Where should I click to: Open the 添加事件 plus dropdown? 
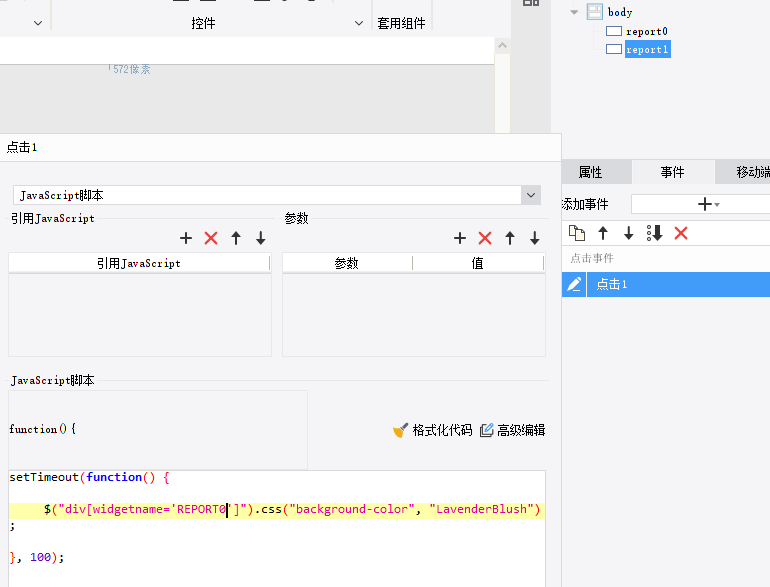[708, 204]
